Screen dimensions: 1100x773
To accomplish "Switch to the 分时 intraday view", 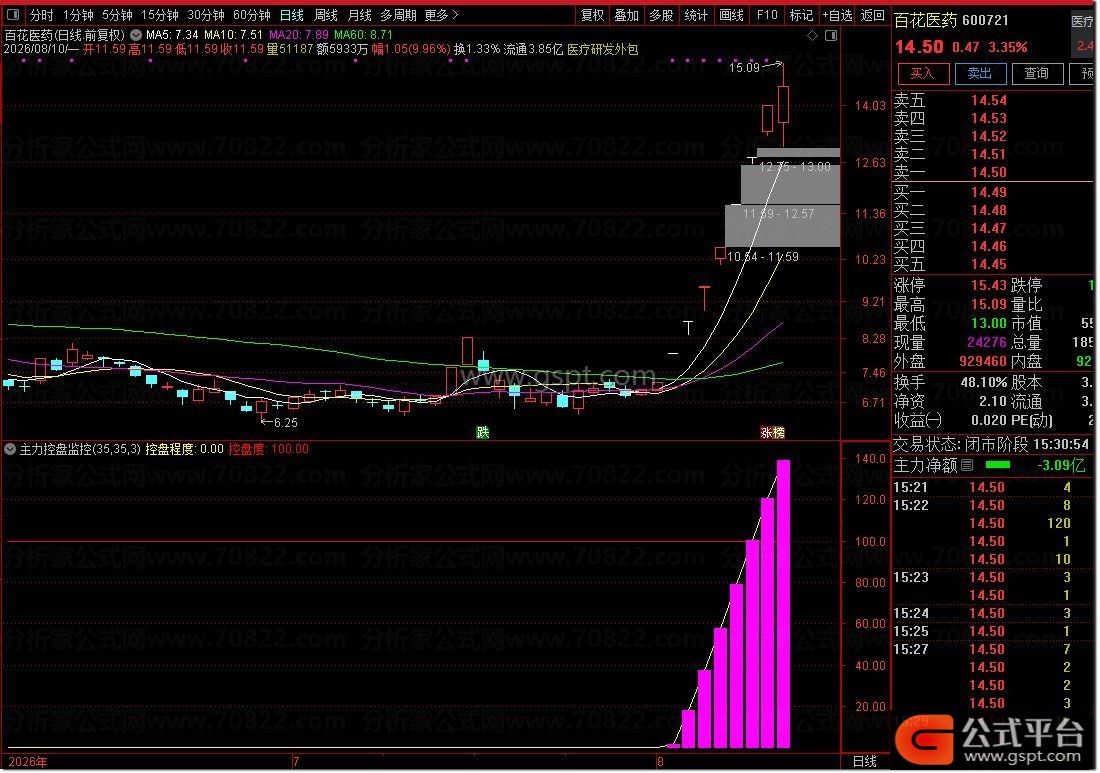I will (41, 15).
